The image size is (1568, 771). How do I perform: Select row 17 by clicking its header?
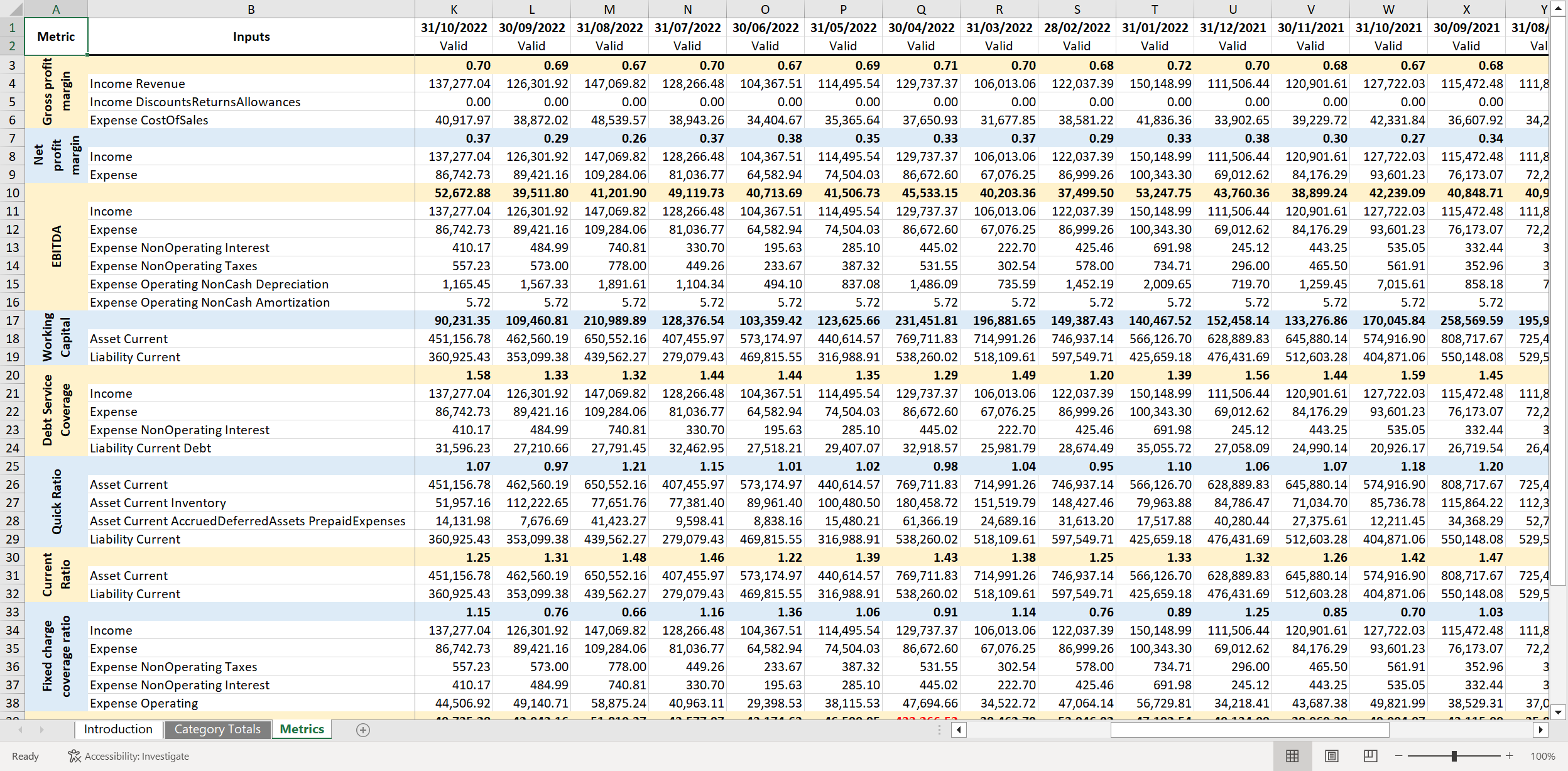(x=13, y=320)
